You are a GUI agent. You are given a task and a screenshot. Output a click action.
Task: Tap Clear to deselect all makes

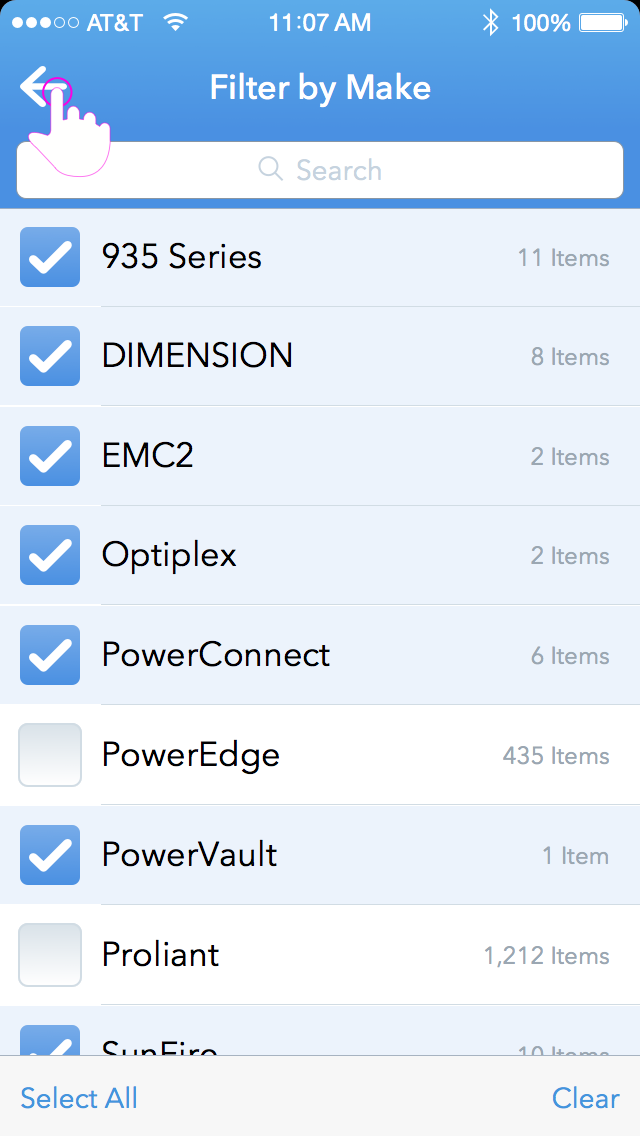(585, 1097)
